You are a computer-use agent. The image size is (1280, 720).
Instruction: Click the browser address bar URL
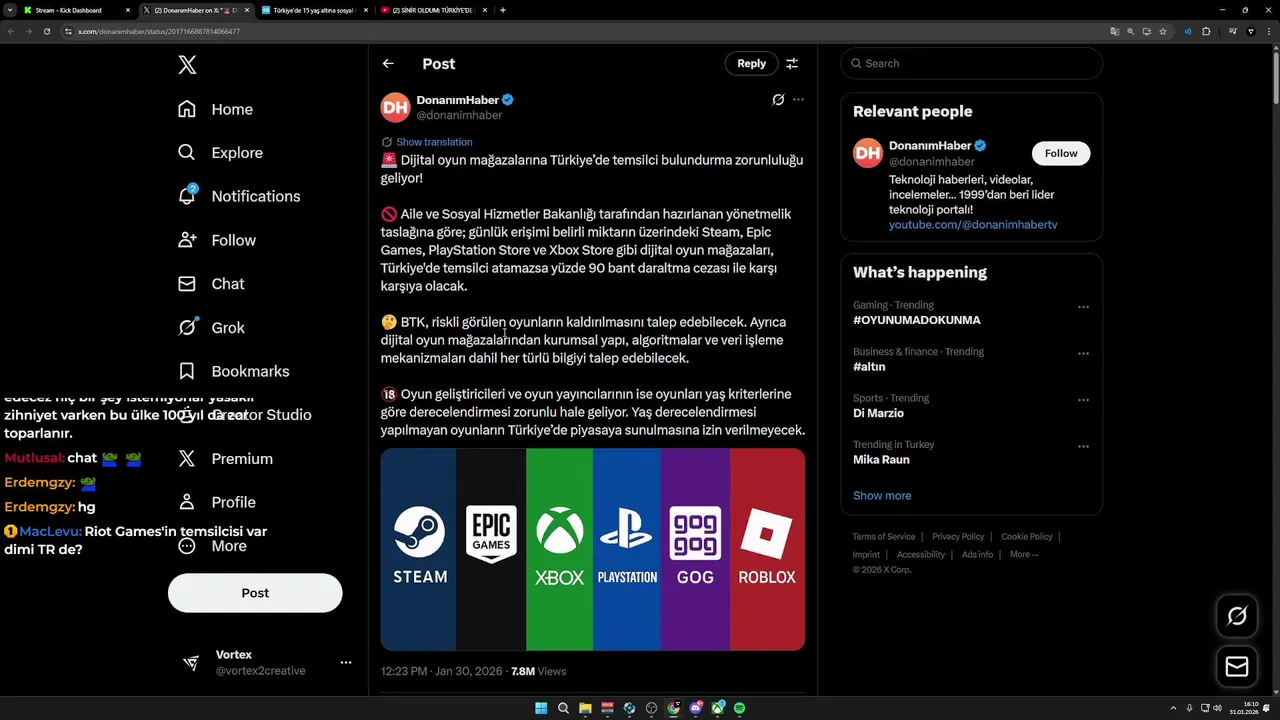pyautogui.click(x=159, y=31)
